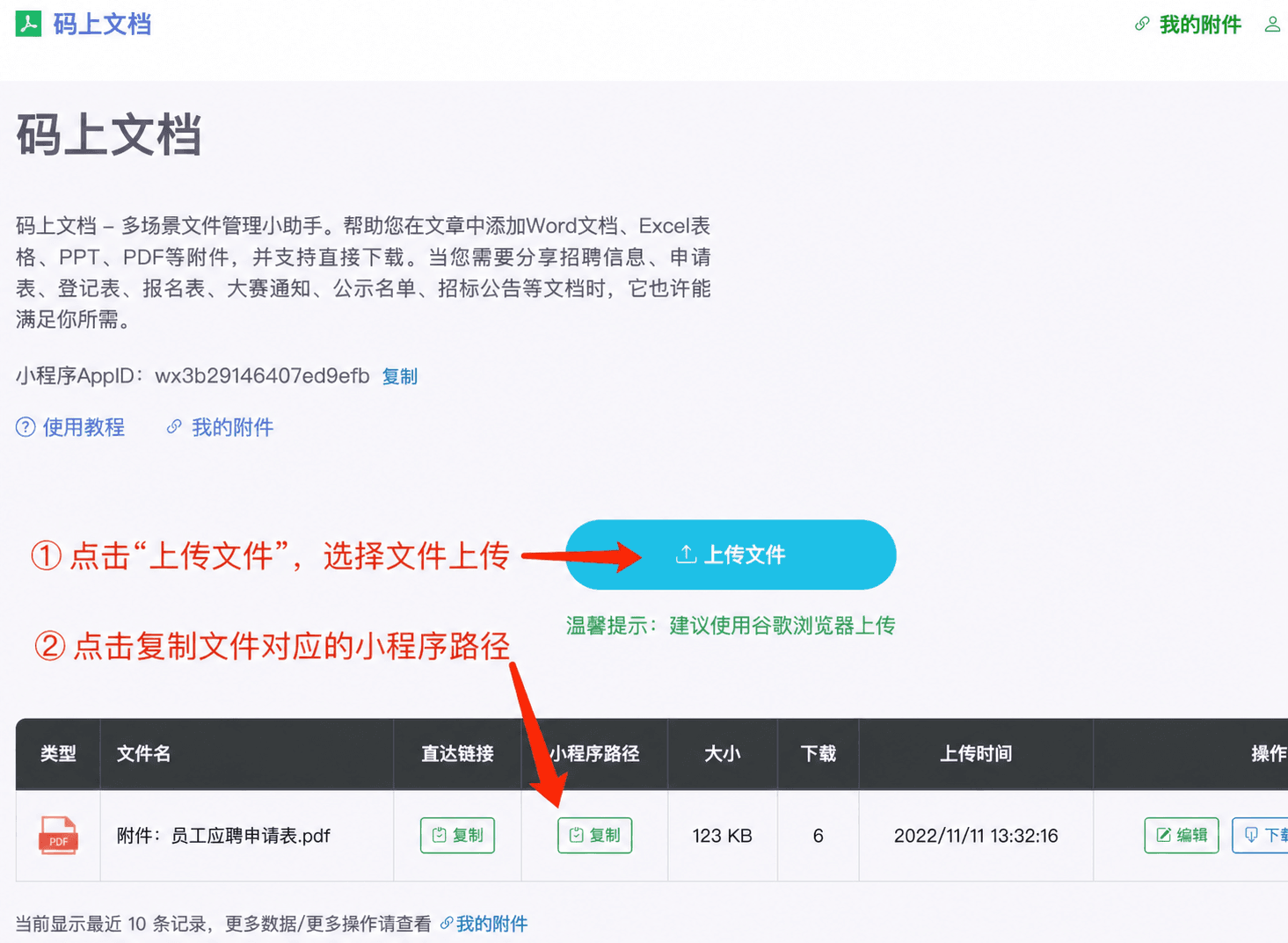
Task: Click the 类型 column header
Action: pos(58,754)
